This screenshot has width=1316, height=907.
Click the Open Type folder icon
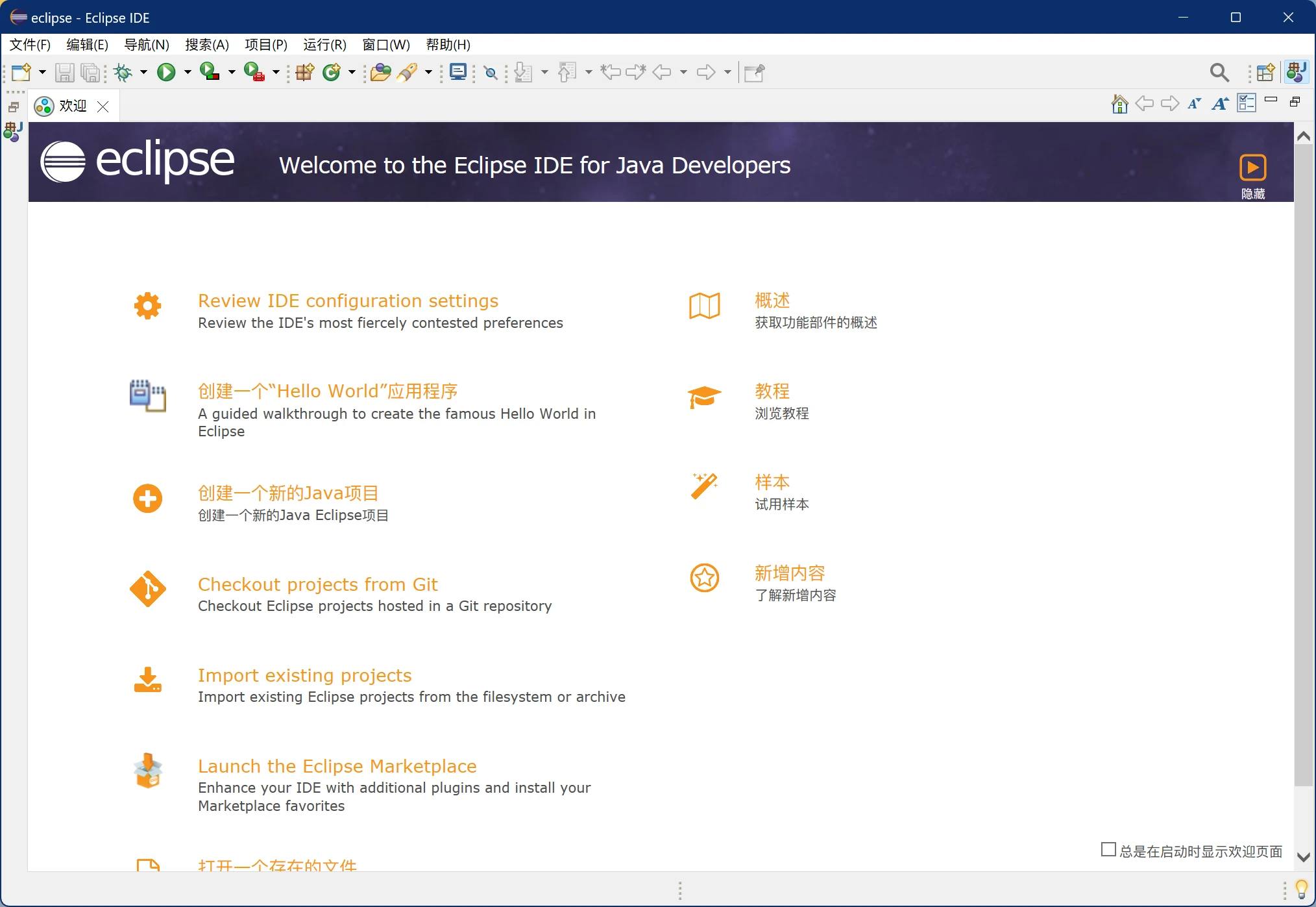coord(380,72)
